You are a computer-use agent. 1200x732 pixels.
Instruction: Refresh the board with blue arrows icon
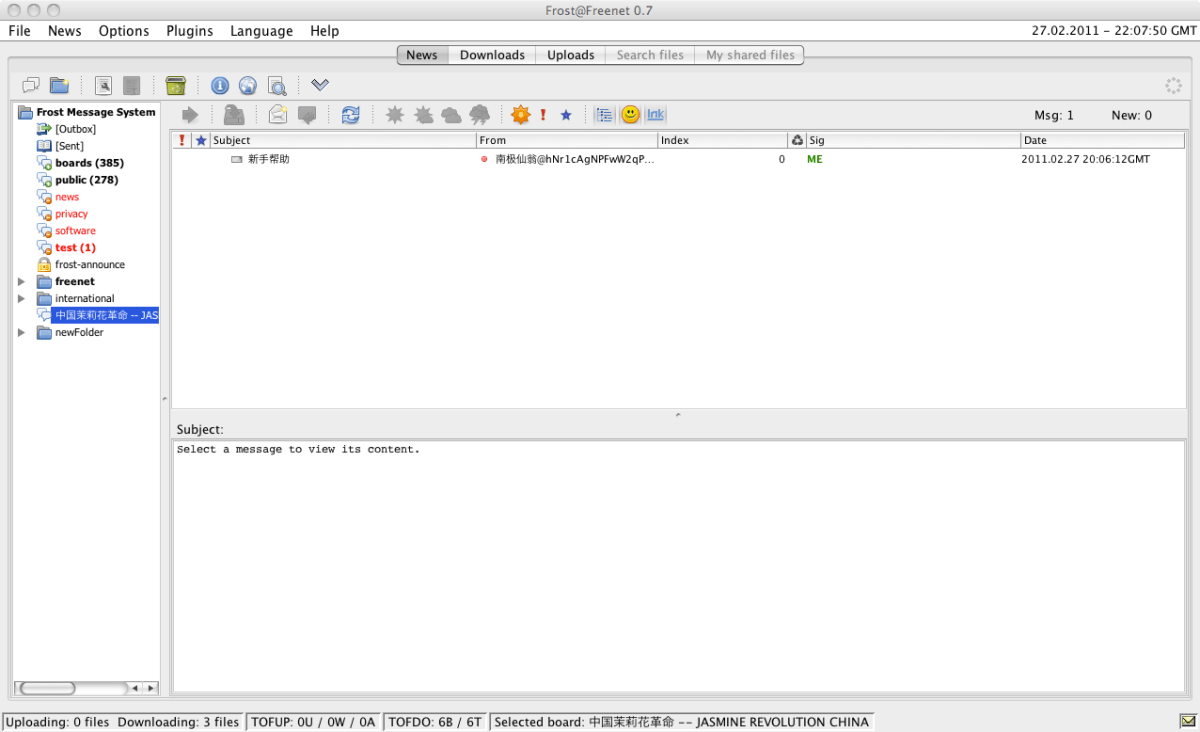[x=350, y=115]
